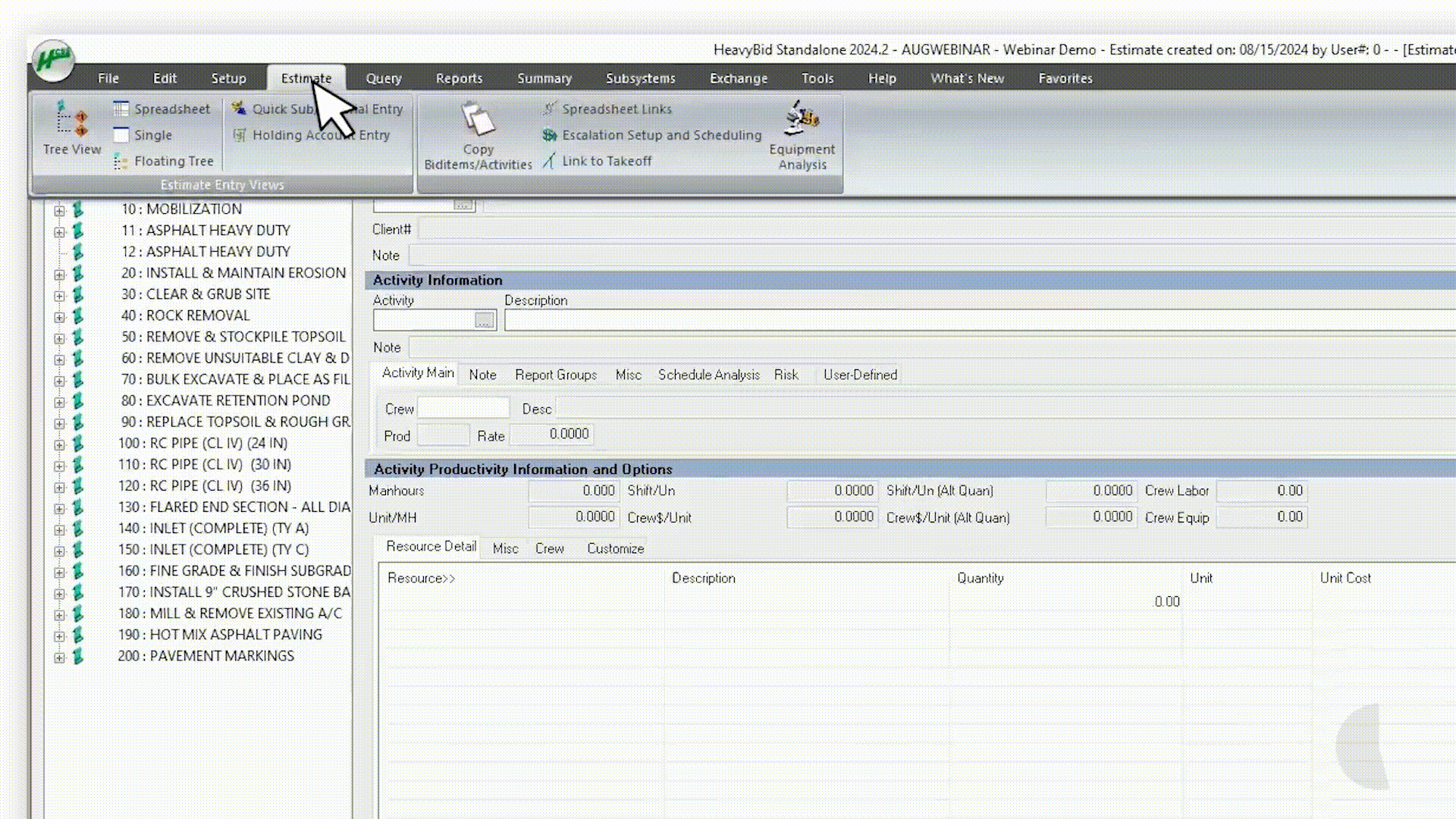The width and height of the screenshot is (1456, 819).
Task: Open the Tools ribbon tab
Action: tap(817, 78)
